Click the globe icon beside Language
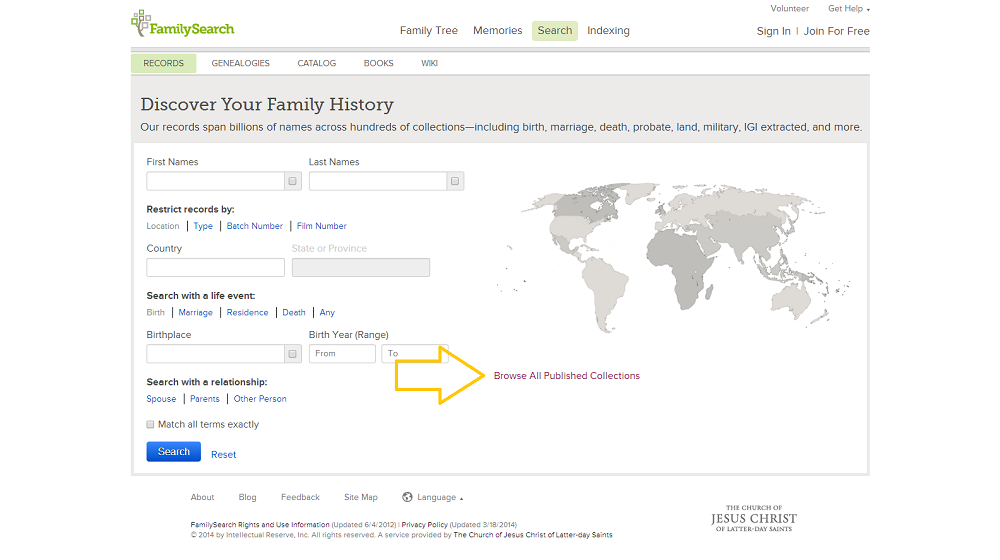The width and height of the screenshot is (1000, 560). (x=407, y=497)
